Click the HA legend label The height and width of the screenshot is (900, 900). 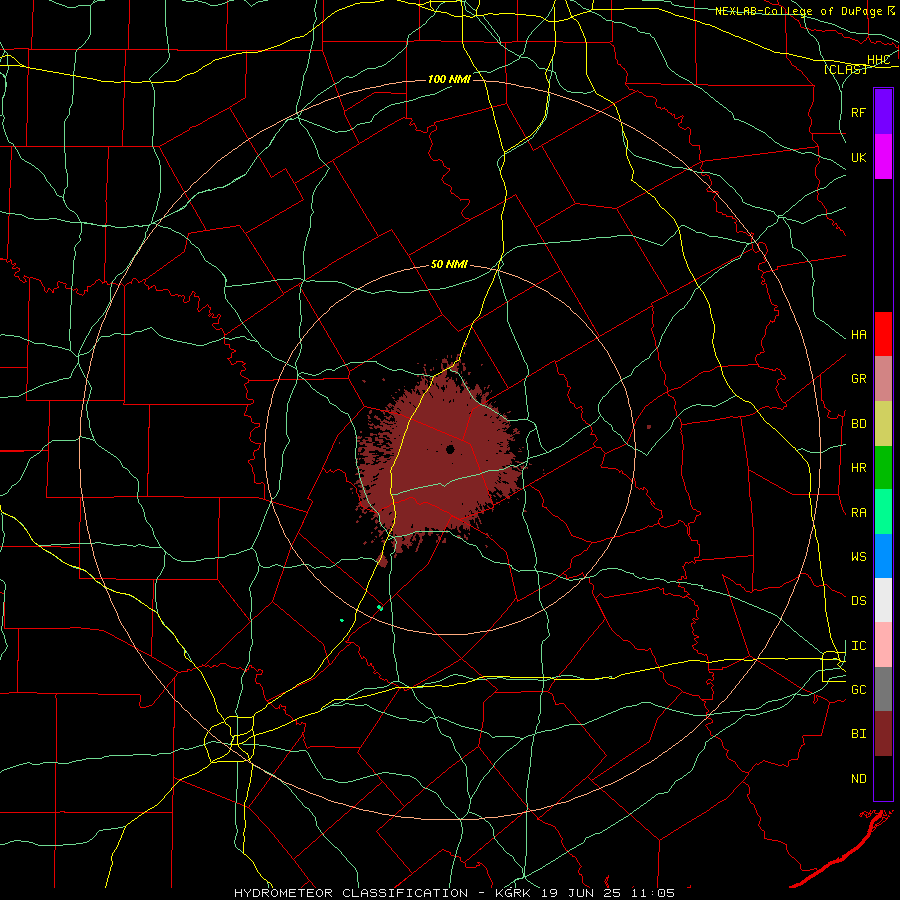[858, 335]
